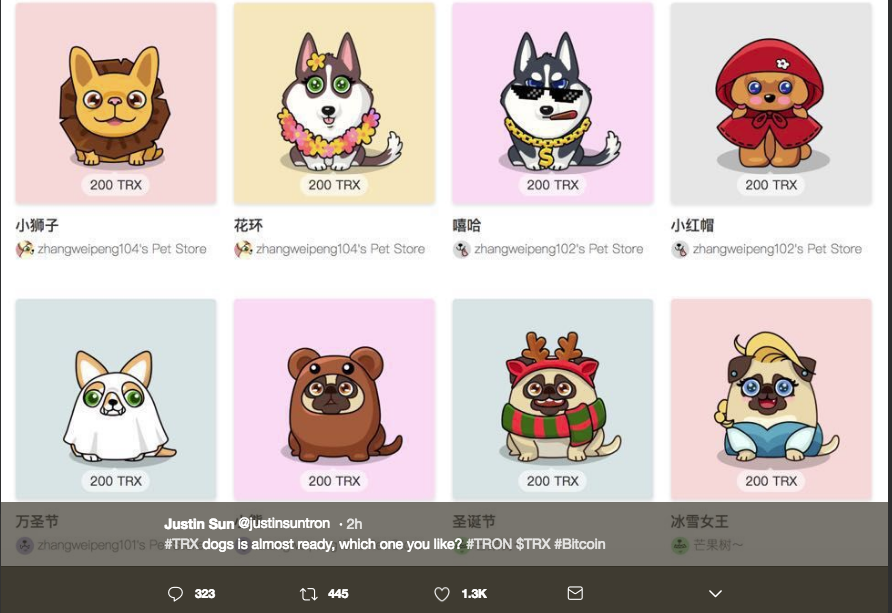Open the ghost costume corgi card
This screenshot has height=613, width=892.
pos(116,399)
